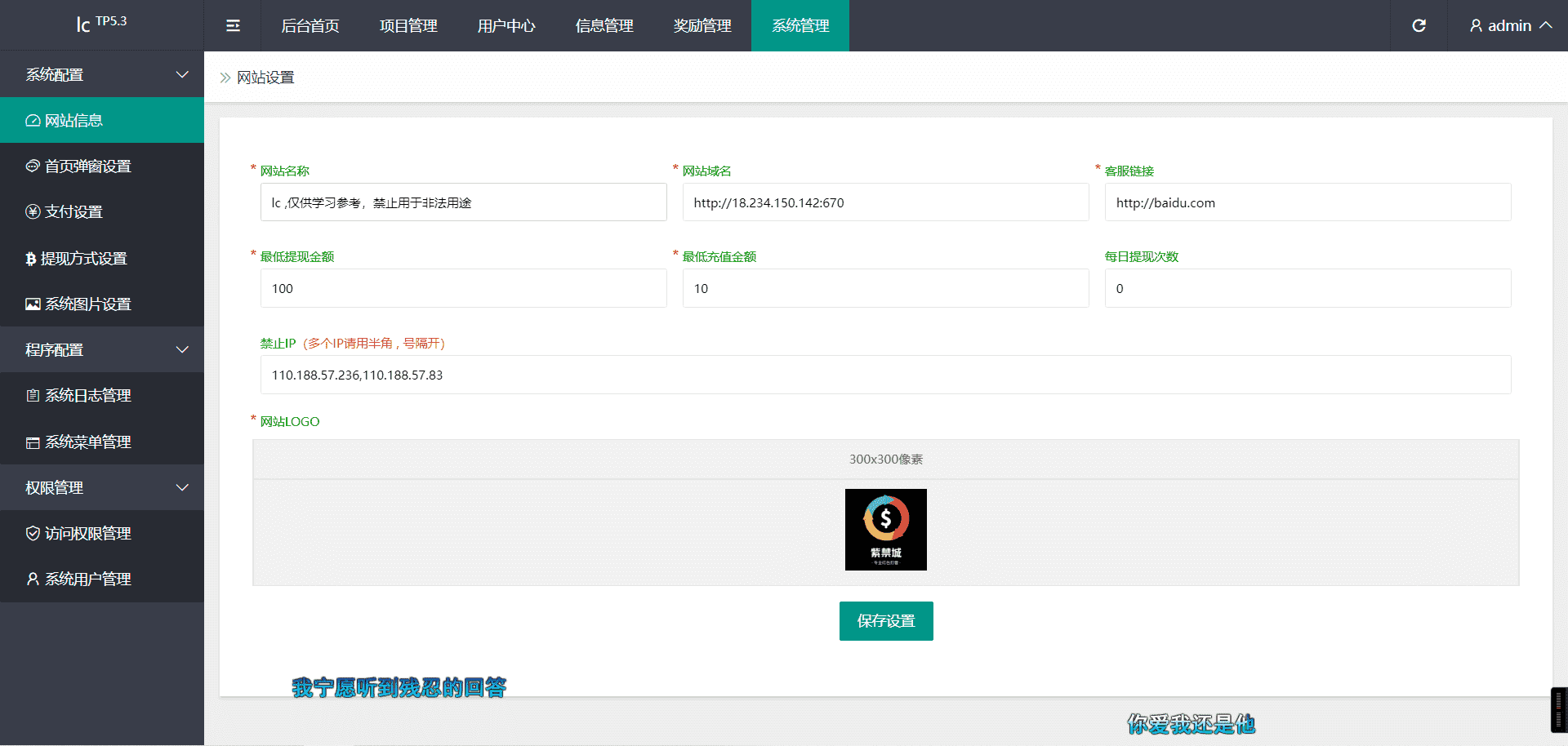This screenshot has height=746, width=1568.
Task: Click the 网站信息 dashboard icon
Action: (33, 121)
